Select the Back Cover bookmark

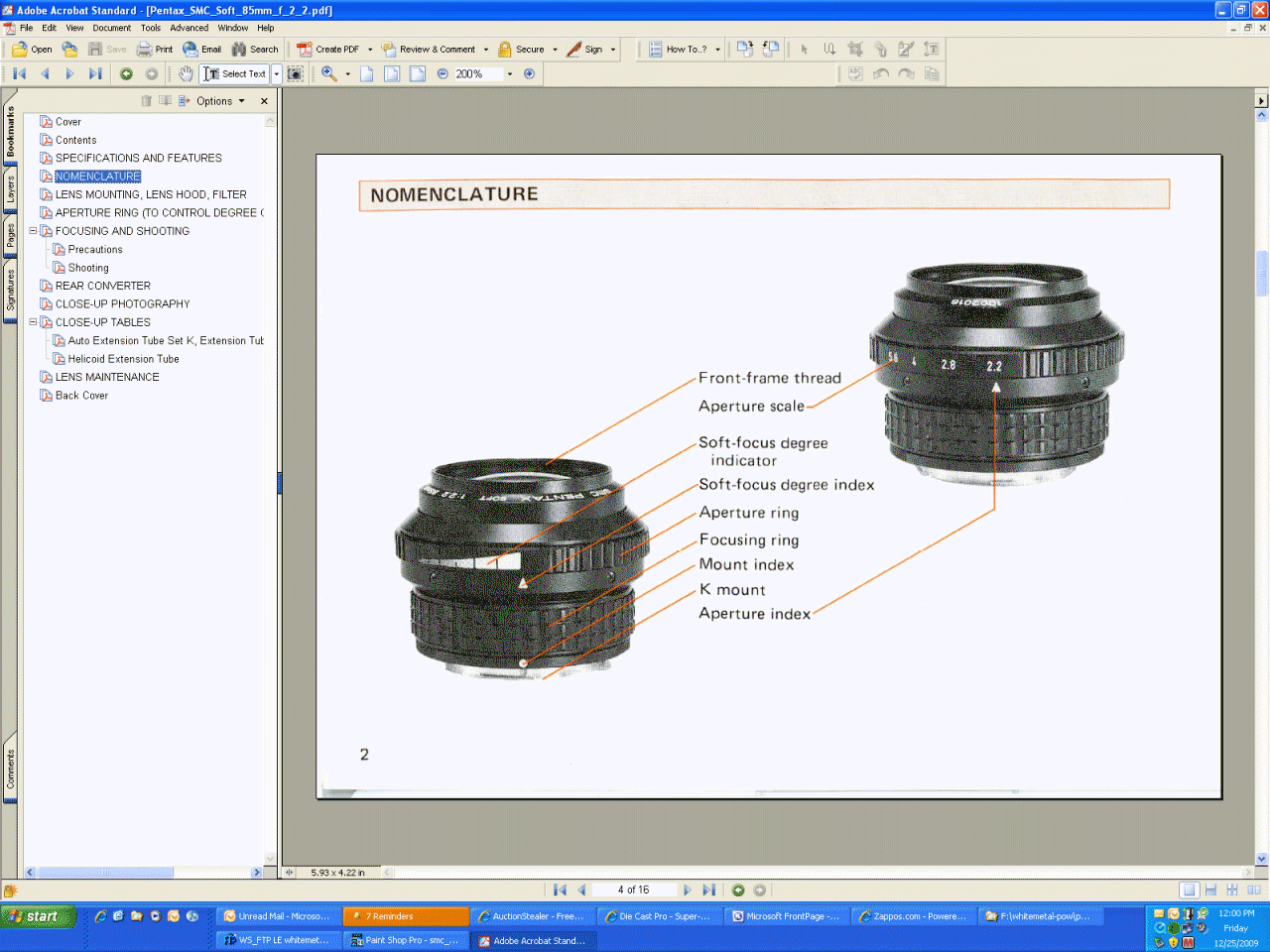[81, 395]
